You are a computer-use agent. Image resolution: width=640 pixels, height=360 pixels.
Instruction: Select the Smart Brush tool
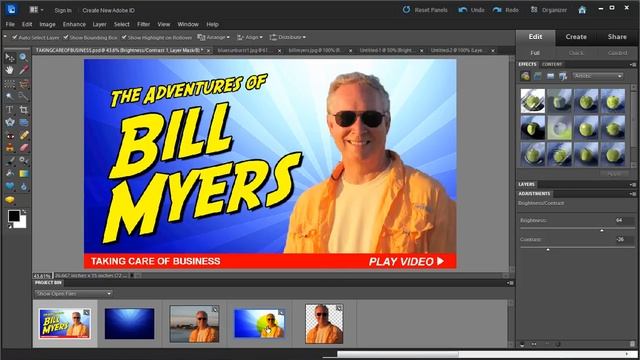click(x=24, y=161)
